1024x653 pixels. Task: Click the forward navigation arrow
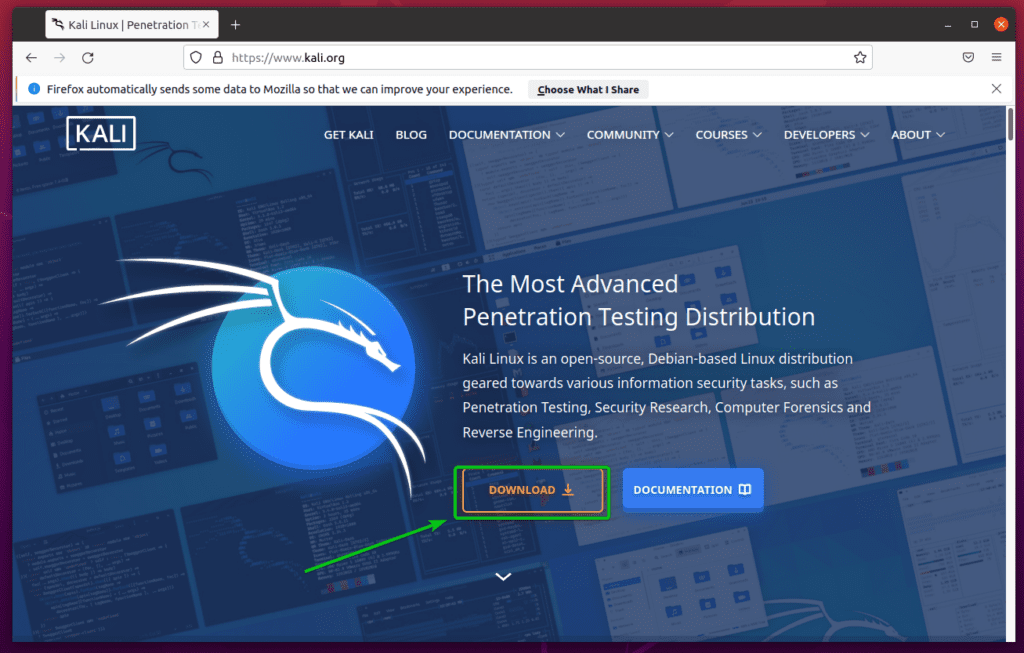point(59,57)
